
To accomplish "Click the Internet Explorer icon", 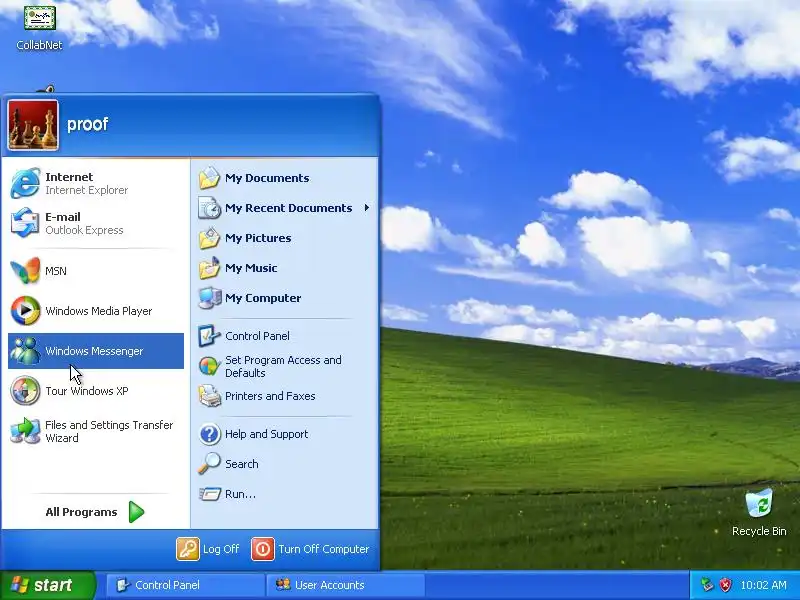I will click(25, 183).
